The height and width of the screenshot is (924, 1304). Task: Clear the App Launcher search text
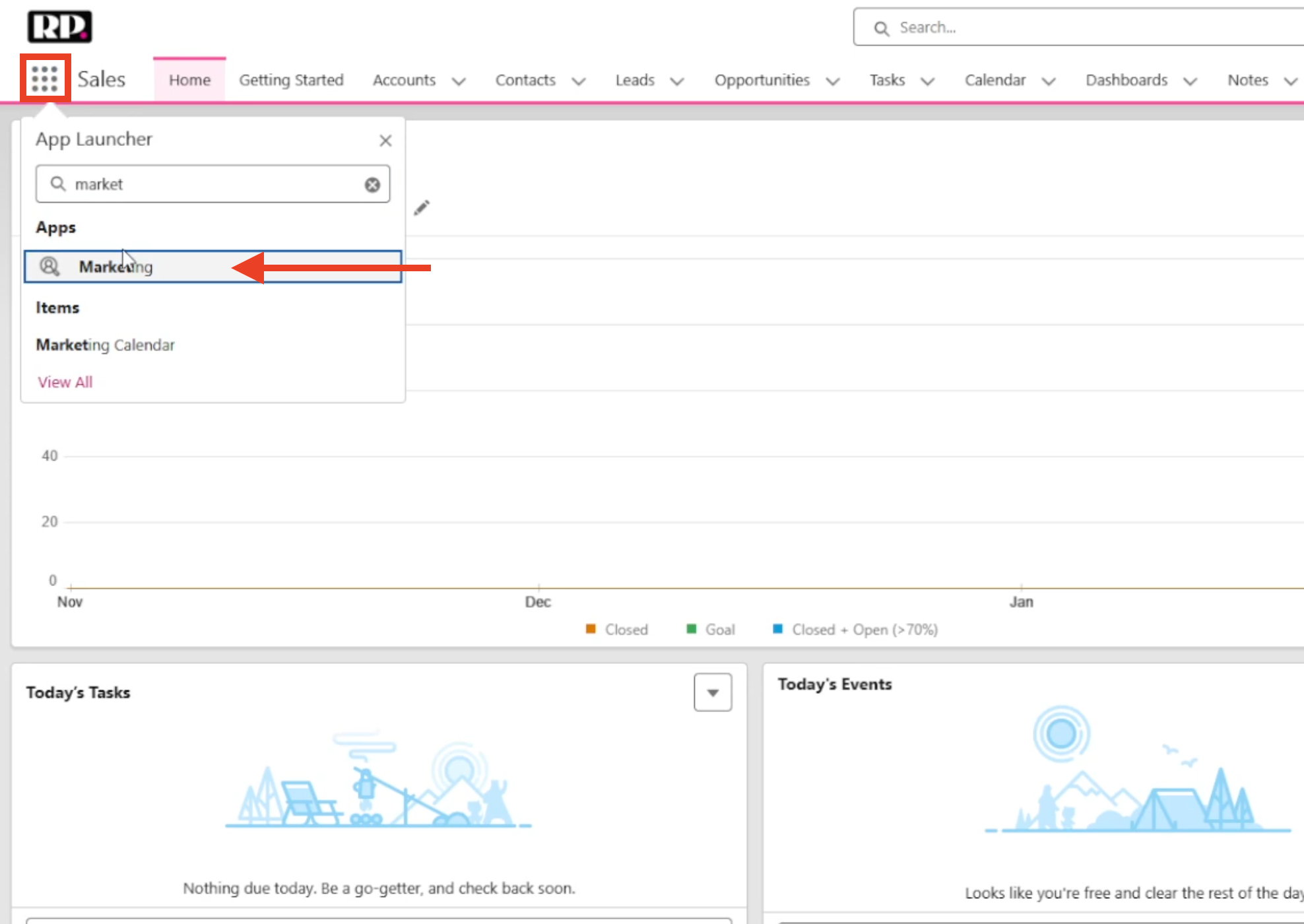372,185
